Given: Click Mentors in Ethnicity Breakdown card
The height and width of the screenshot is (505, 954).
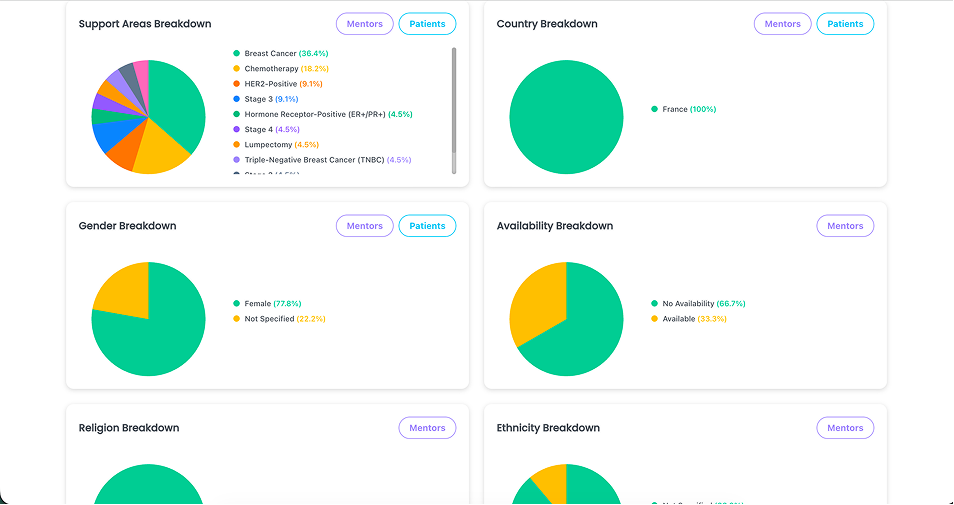Looking at the screenshot, I should [845, 428].
